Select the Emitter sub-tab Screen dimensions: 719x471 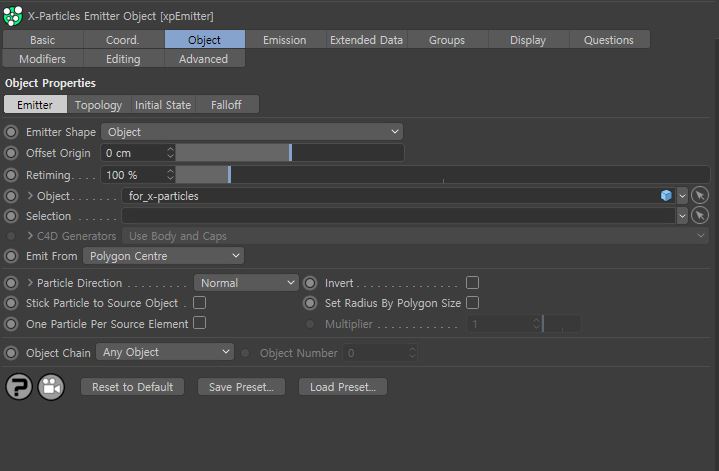pos(35,105)
